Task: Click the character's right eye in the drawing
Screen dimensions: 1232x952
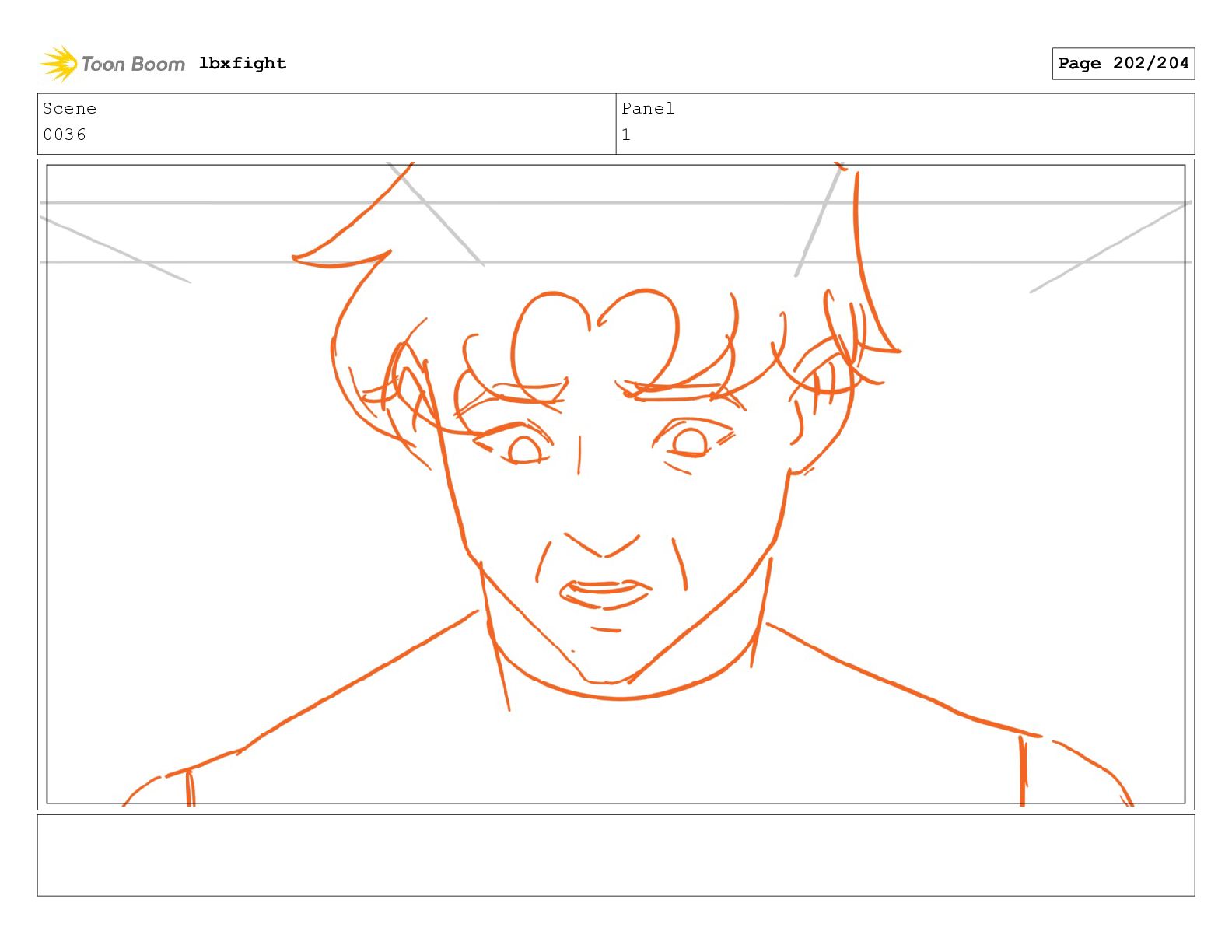Action: click(x=689, y=442)
